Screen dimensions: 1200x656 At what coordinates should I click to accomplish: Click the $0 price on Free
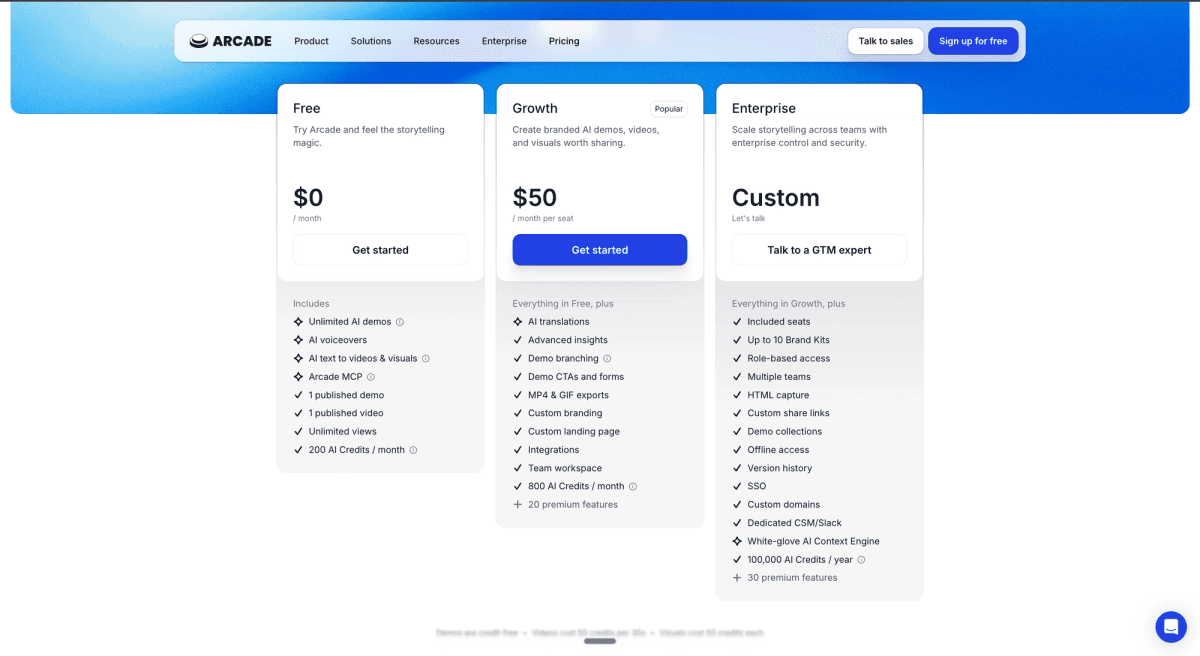tap(308, 198)
